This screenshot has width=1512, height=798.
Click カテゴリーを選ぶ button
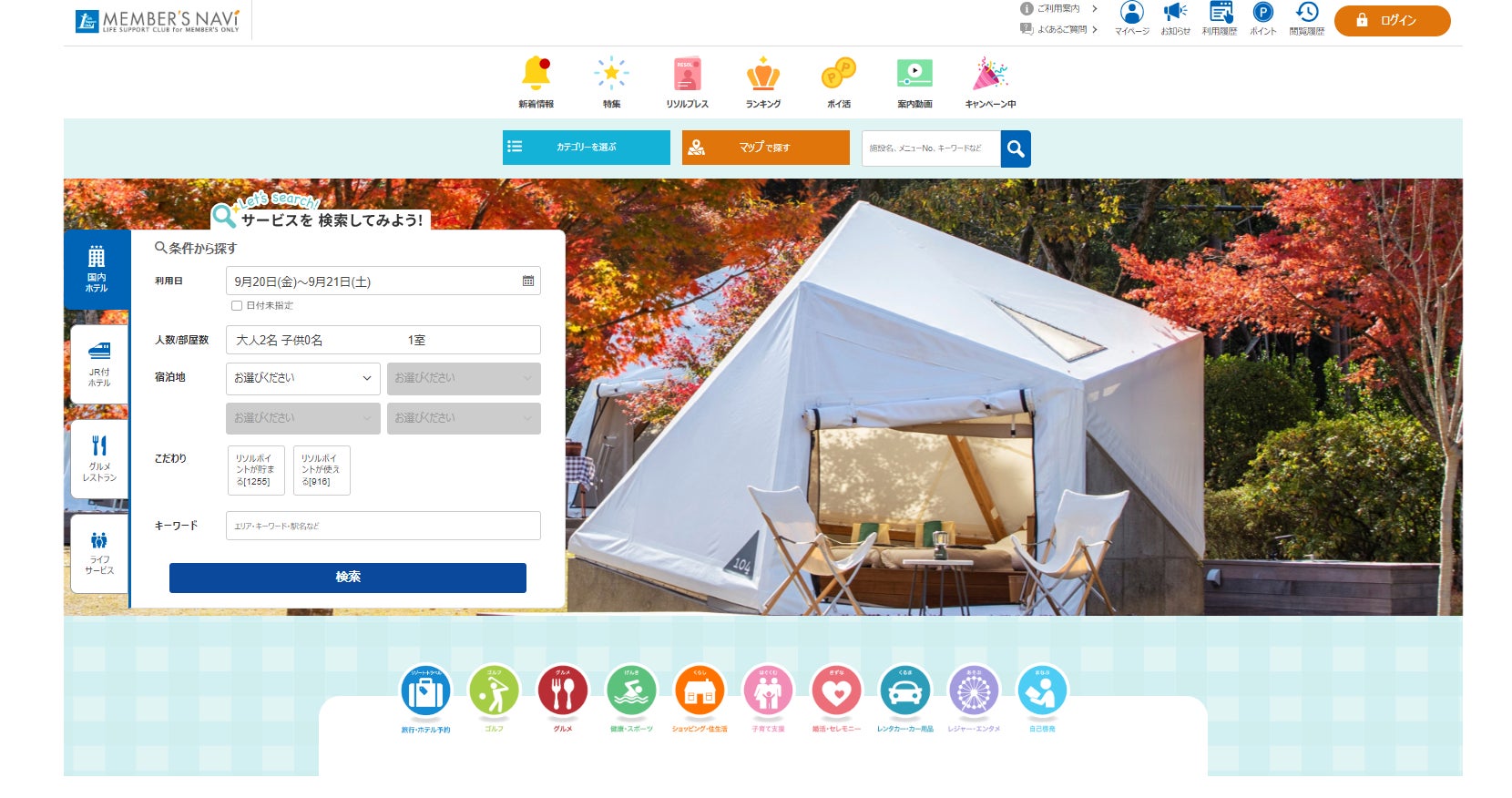tap(587, 148)
